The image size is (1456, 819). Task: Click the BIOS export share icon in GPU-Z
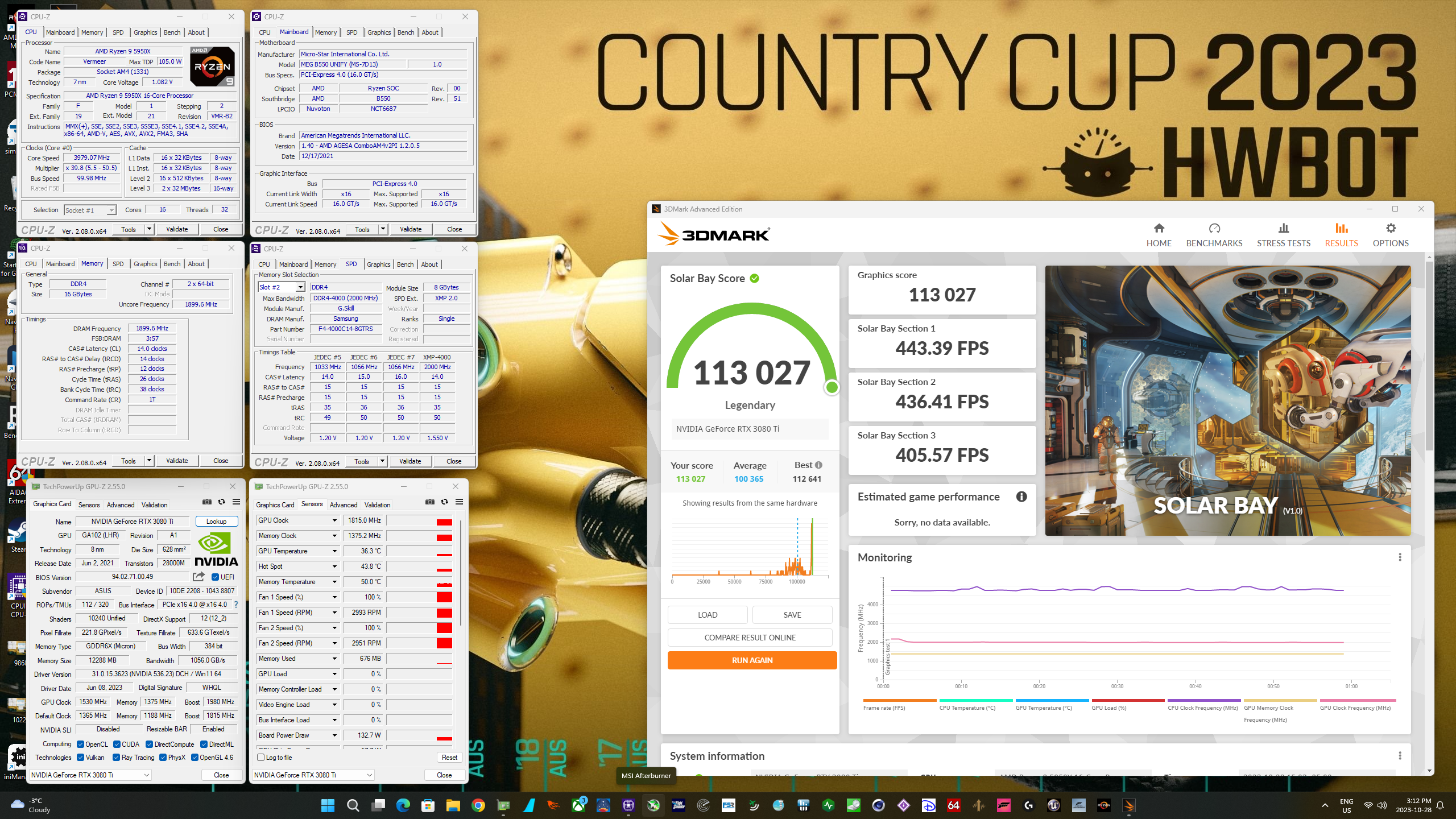198,577
